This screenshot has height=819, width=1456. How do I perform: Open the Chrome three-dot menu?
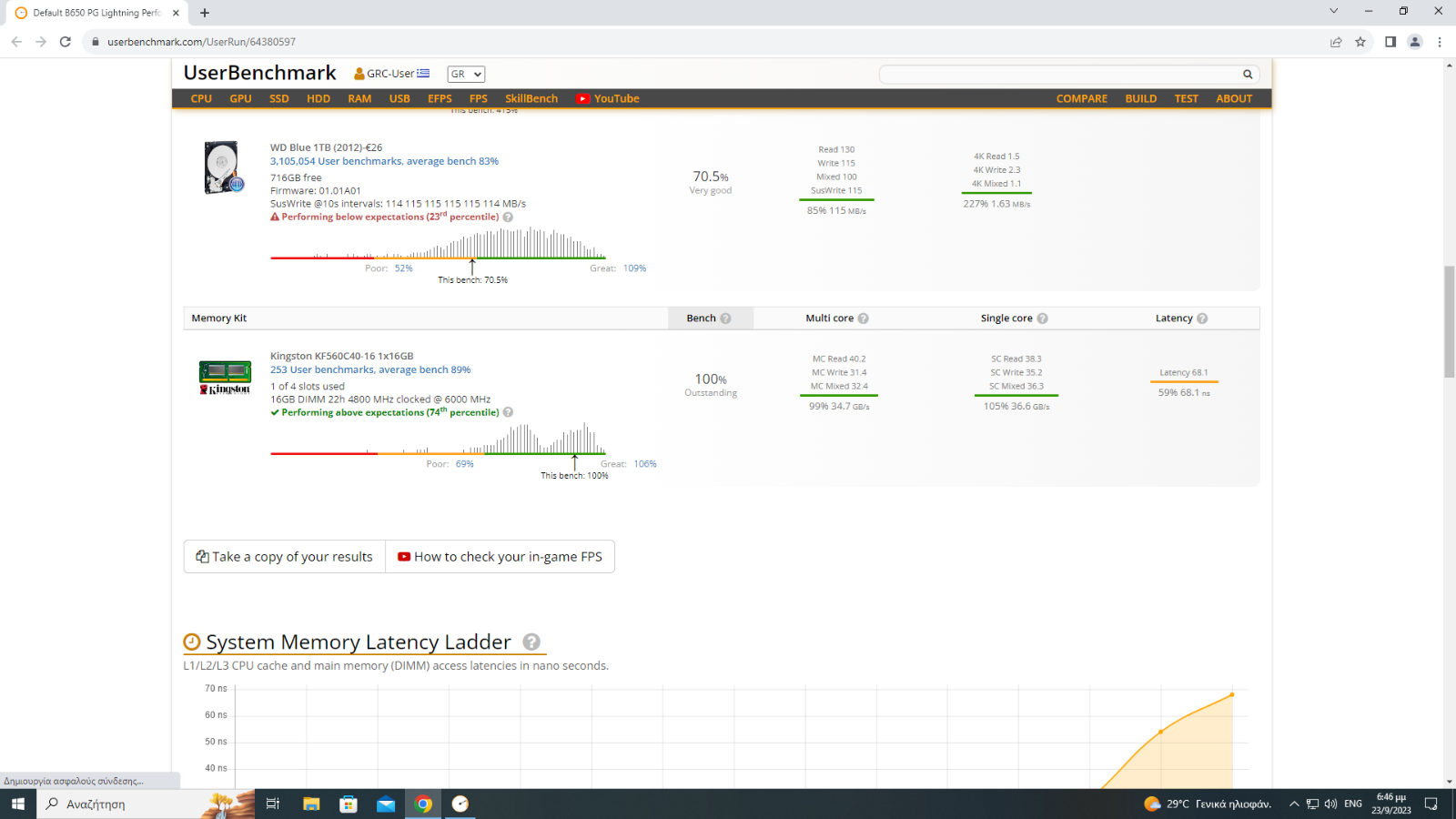pyautogui.click(x=1440, y=42)
